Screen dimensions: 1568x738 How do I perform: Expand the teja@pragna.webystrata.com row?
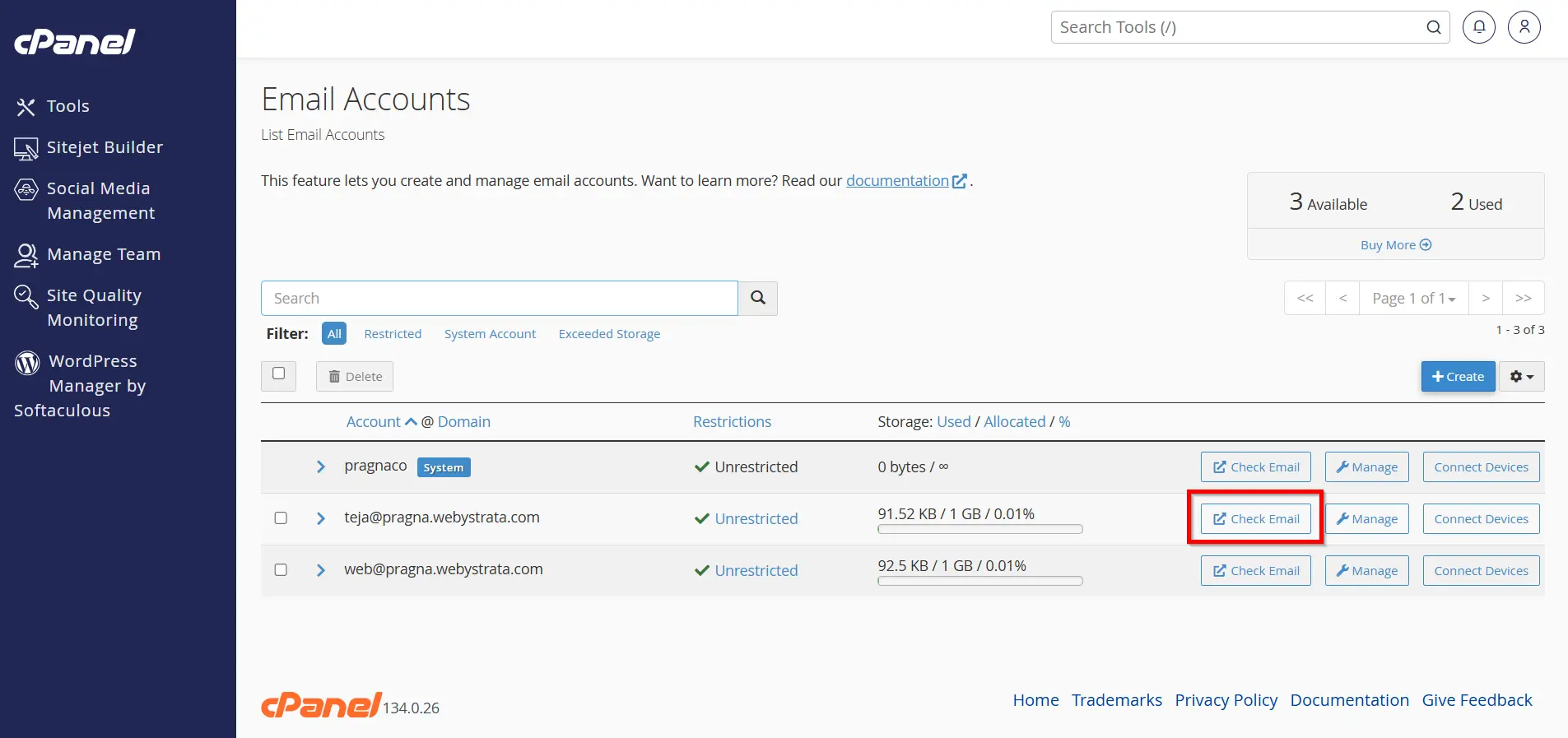coord(321,518)
